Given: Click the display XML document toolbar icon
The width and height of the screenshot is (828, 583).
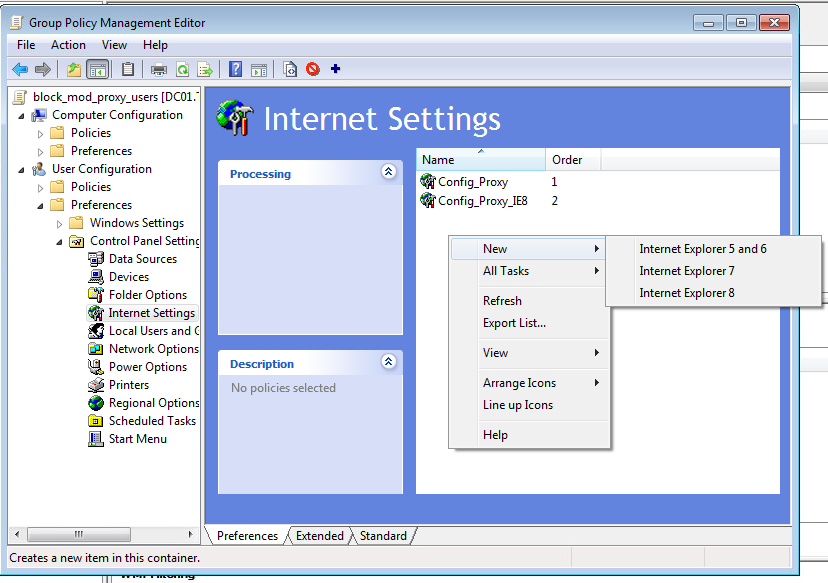Looking at the screenshot, I should pyautogui.click(x=290, y=69).
